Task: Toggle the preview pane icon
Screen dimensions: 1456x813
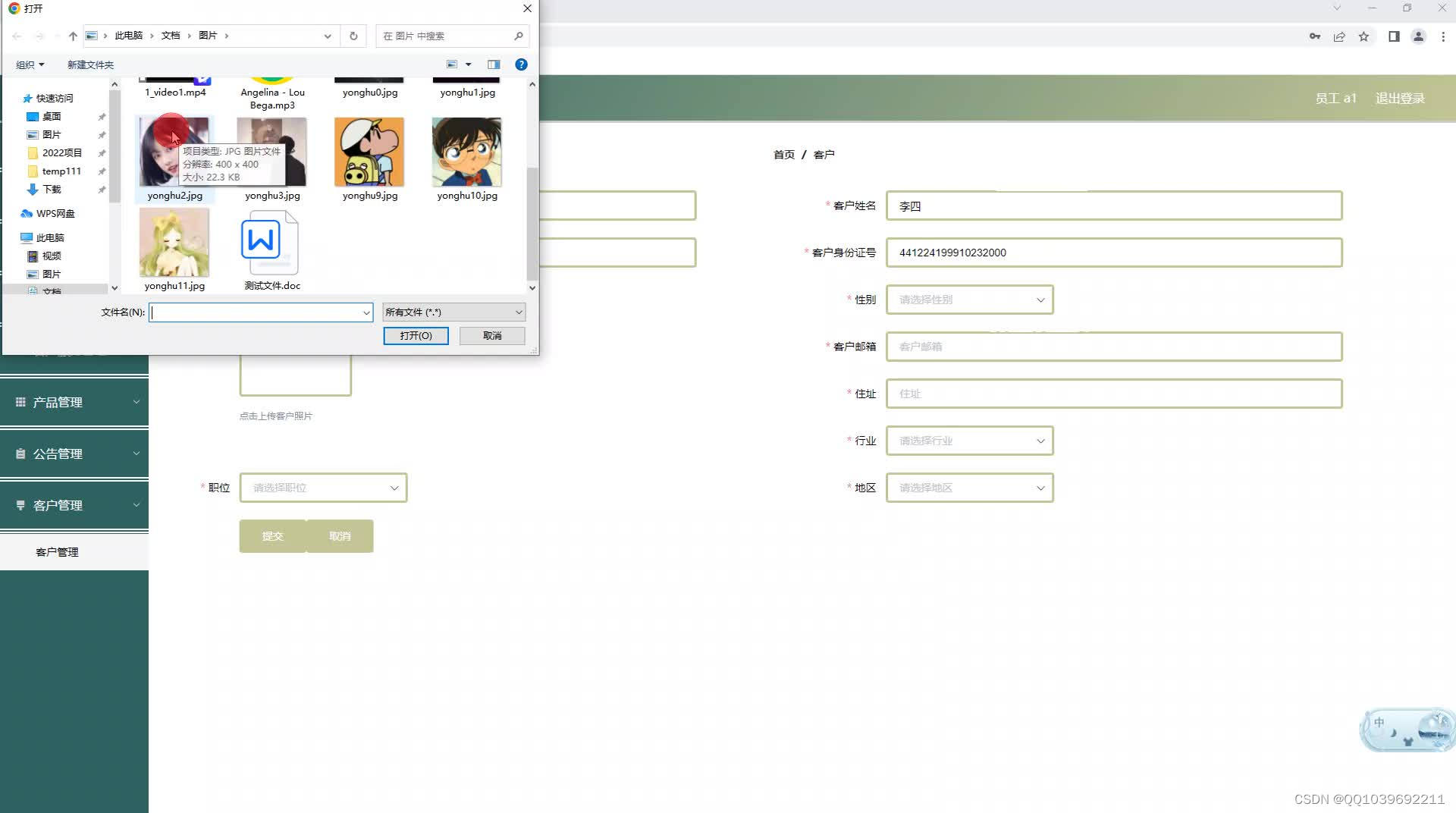Action: [494, 64]
